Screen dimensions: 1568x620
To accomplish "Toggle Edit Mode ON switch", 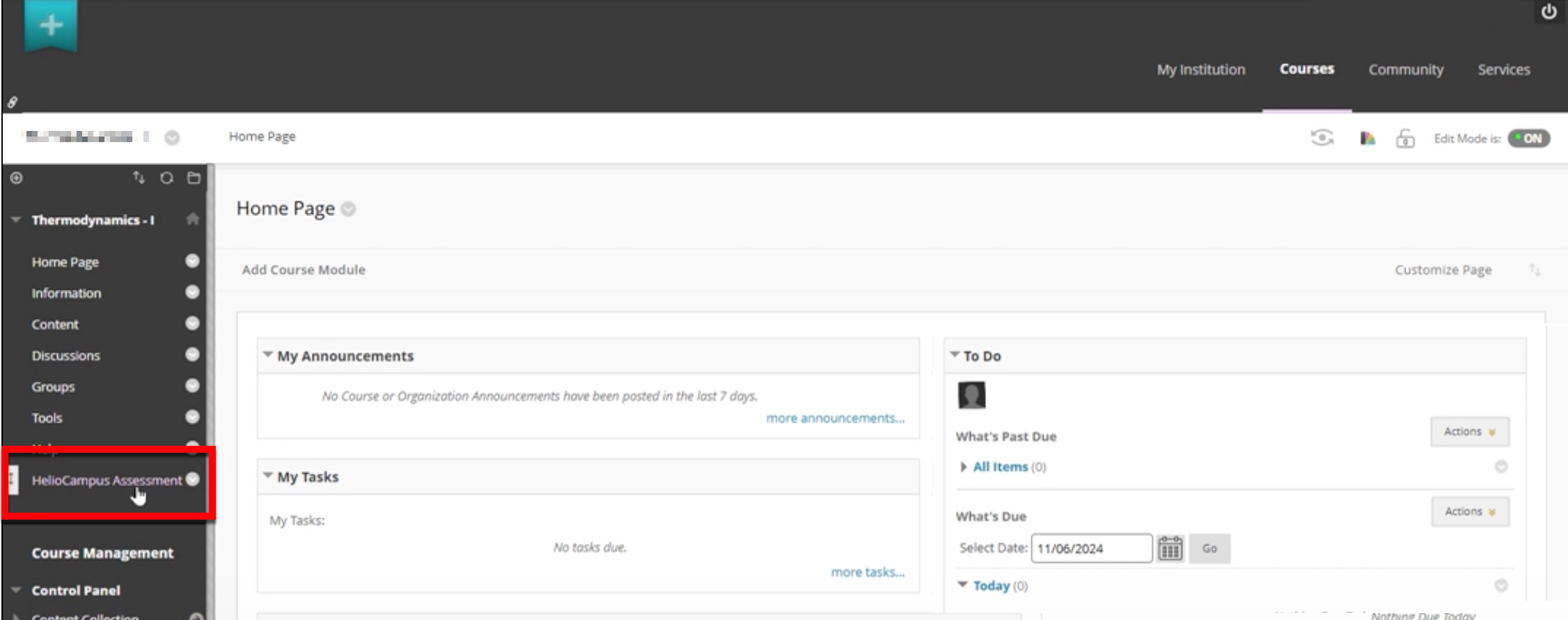I will pyautogui.click(x=1528, y=139).
